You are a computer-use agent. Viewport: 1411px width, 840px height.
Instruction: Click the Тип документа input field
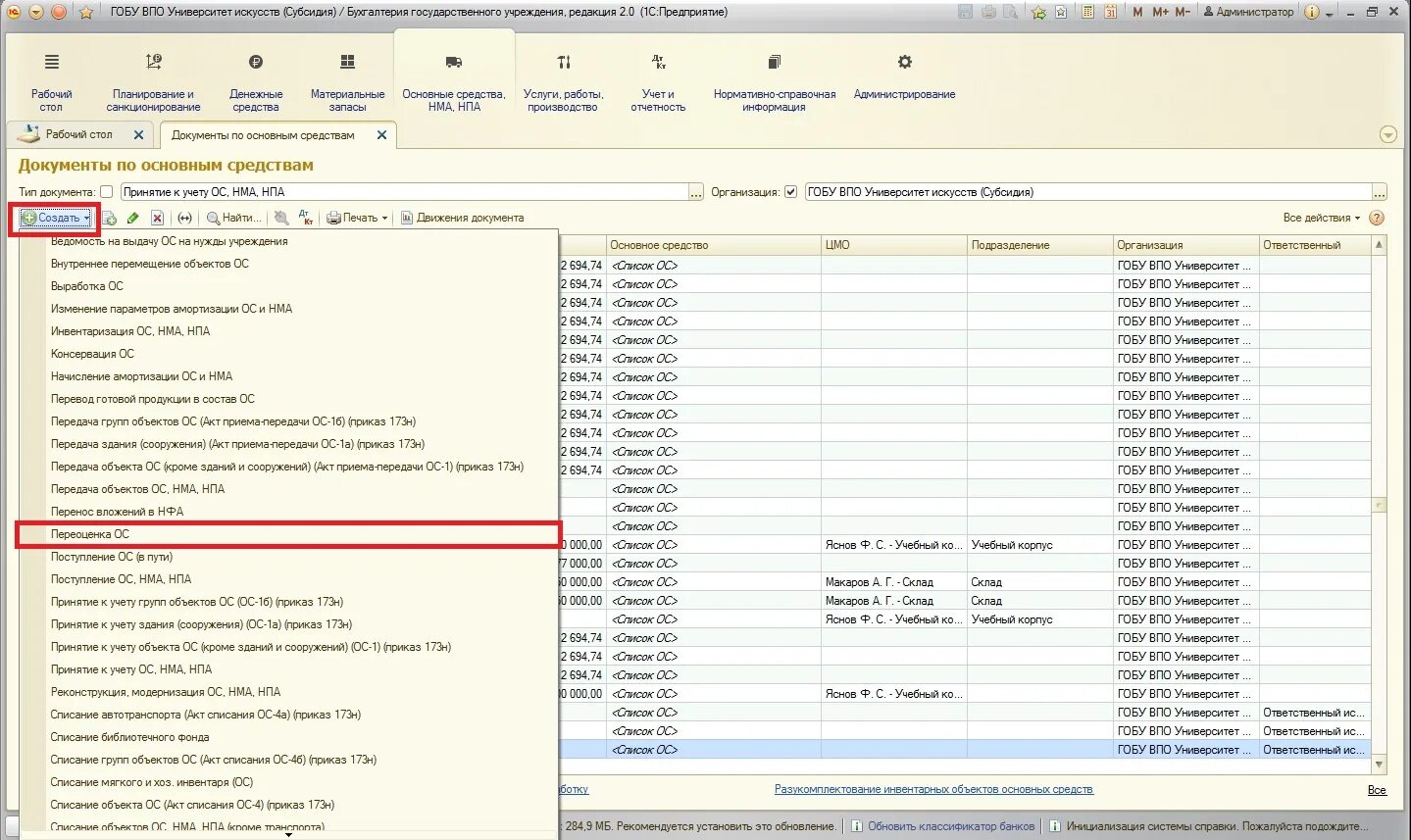point(403,192)
